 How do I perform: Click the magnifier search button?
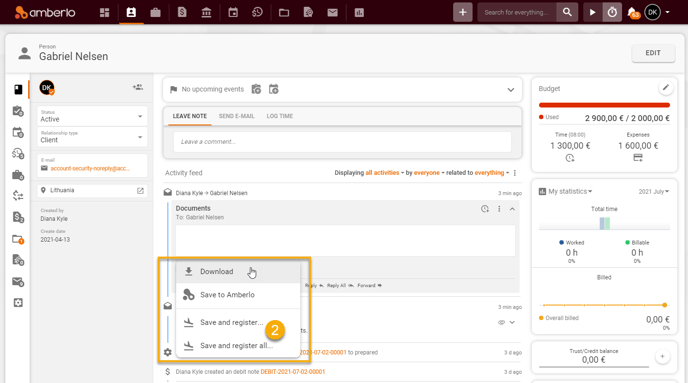tap(567, 12)
